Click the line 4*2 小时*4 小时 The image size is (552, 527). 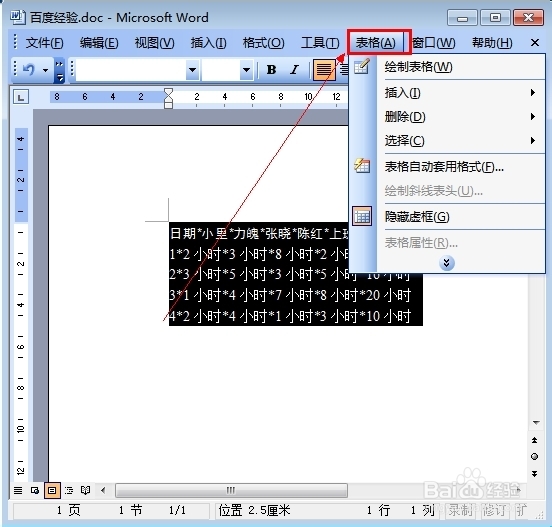pos(290,316)
